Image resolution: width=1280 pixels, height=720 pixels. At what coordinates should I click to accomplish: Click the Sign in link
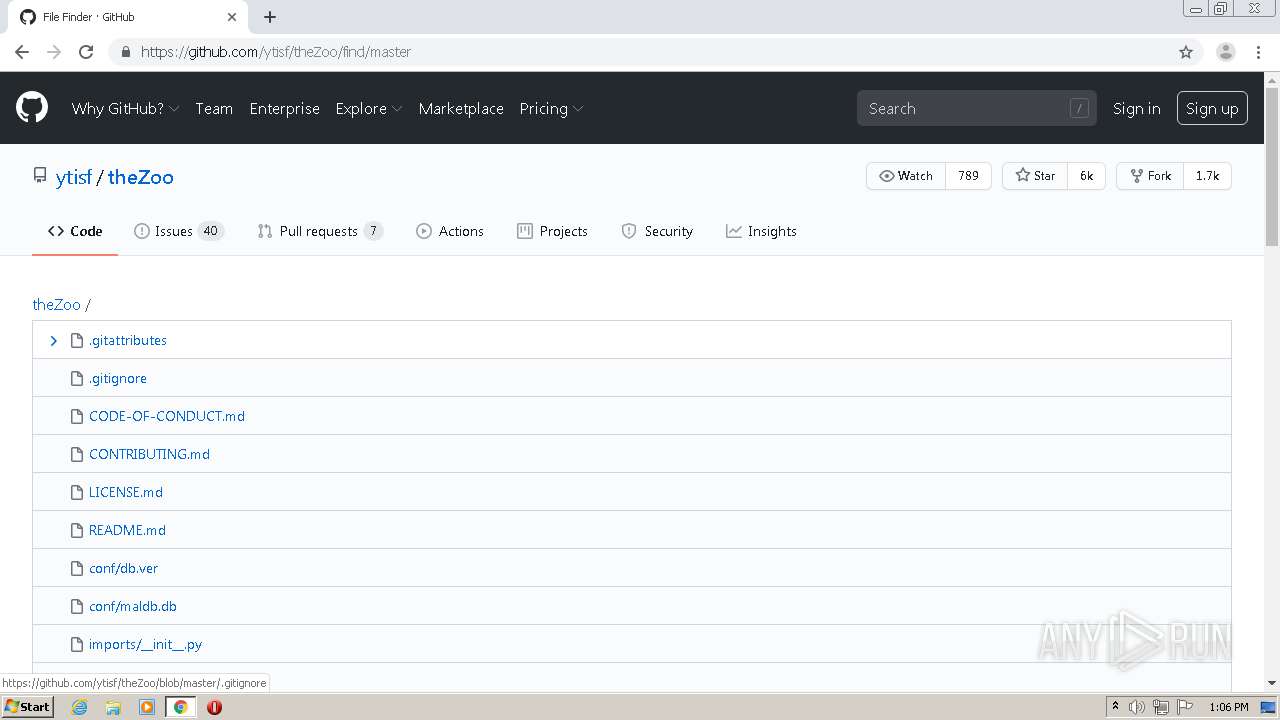tap(1137, 108)
